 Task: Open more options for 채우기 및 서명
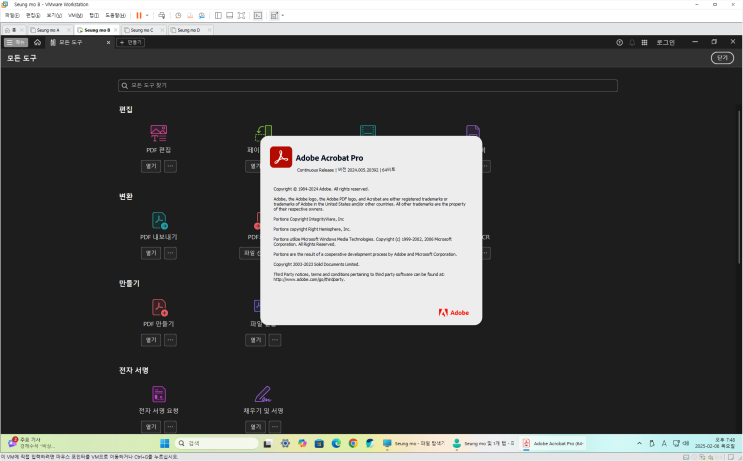coord(275,426)
